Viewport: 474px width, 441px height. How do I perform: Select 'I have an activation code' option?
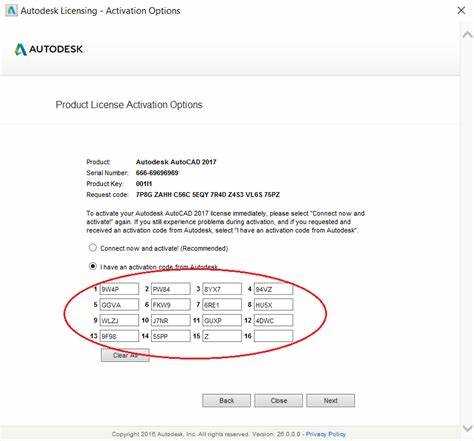(x=93, y=266)
